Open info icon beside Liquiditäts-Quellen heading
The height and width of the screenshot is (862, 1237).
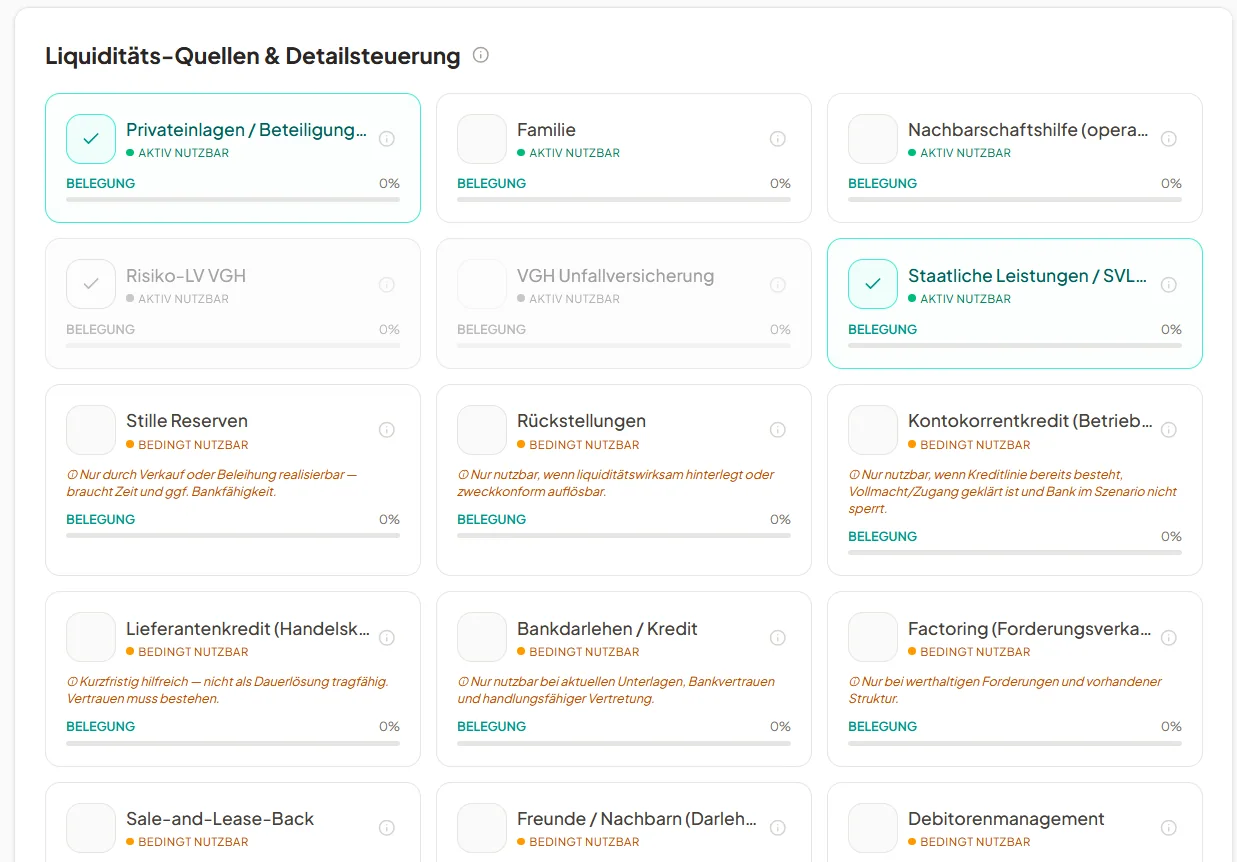point(481,55)
